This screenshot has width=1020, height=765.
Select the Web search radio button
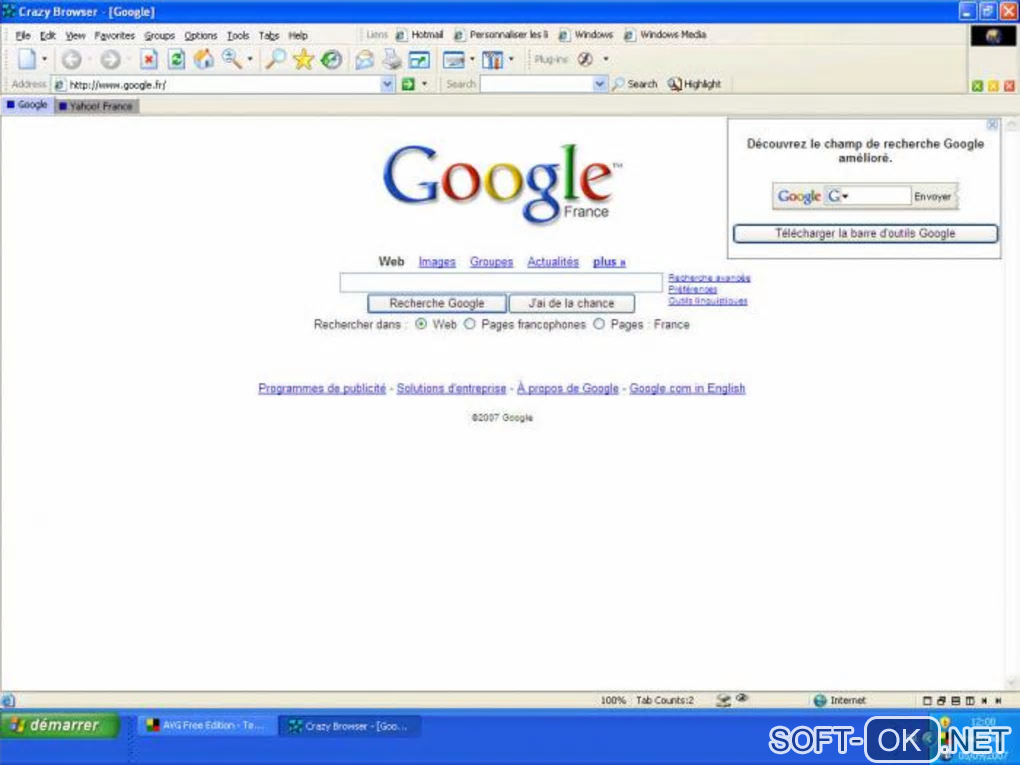(x=421, y=324)
